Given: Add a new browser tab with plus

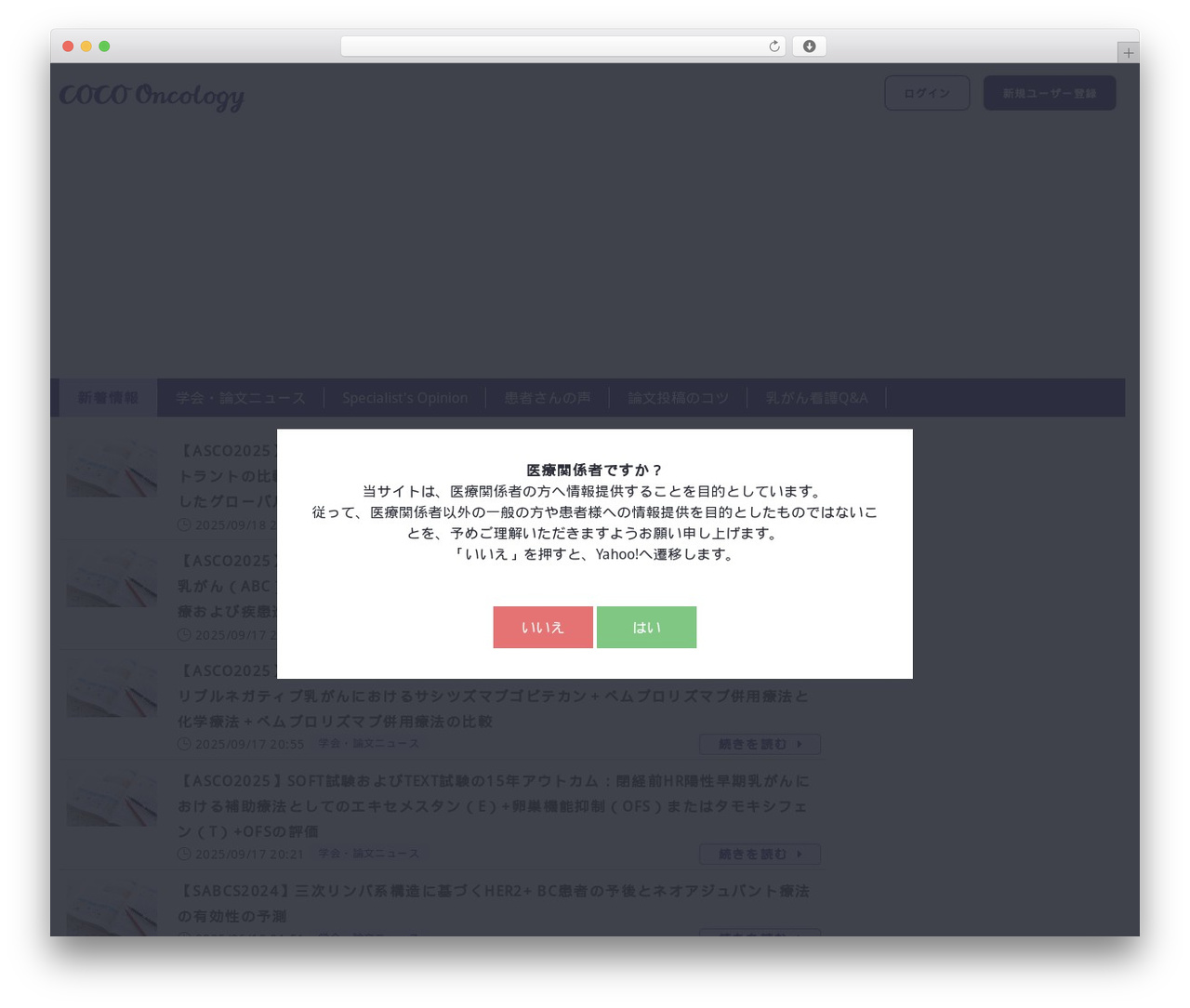Looking at the screenshot, I should (x=1128, y=53).
